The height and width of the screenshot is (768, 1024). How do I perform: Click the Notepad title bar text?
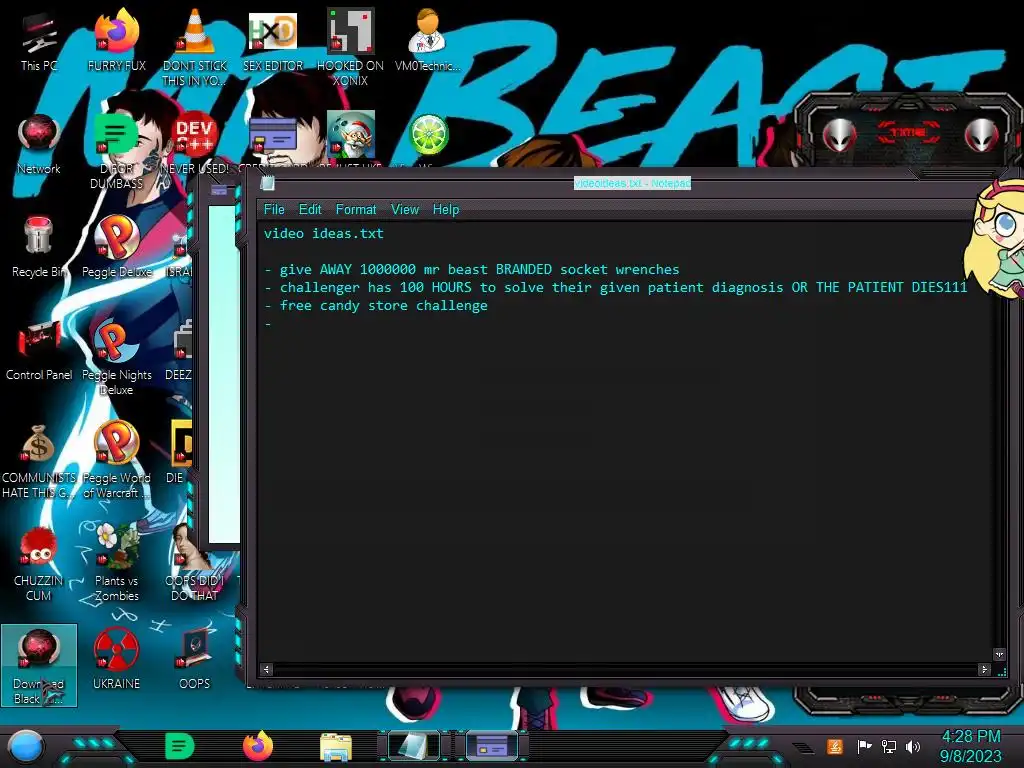632,184
